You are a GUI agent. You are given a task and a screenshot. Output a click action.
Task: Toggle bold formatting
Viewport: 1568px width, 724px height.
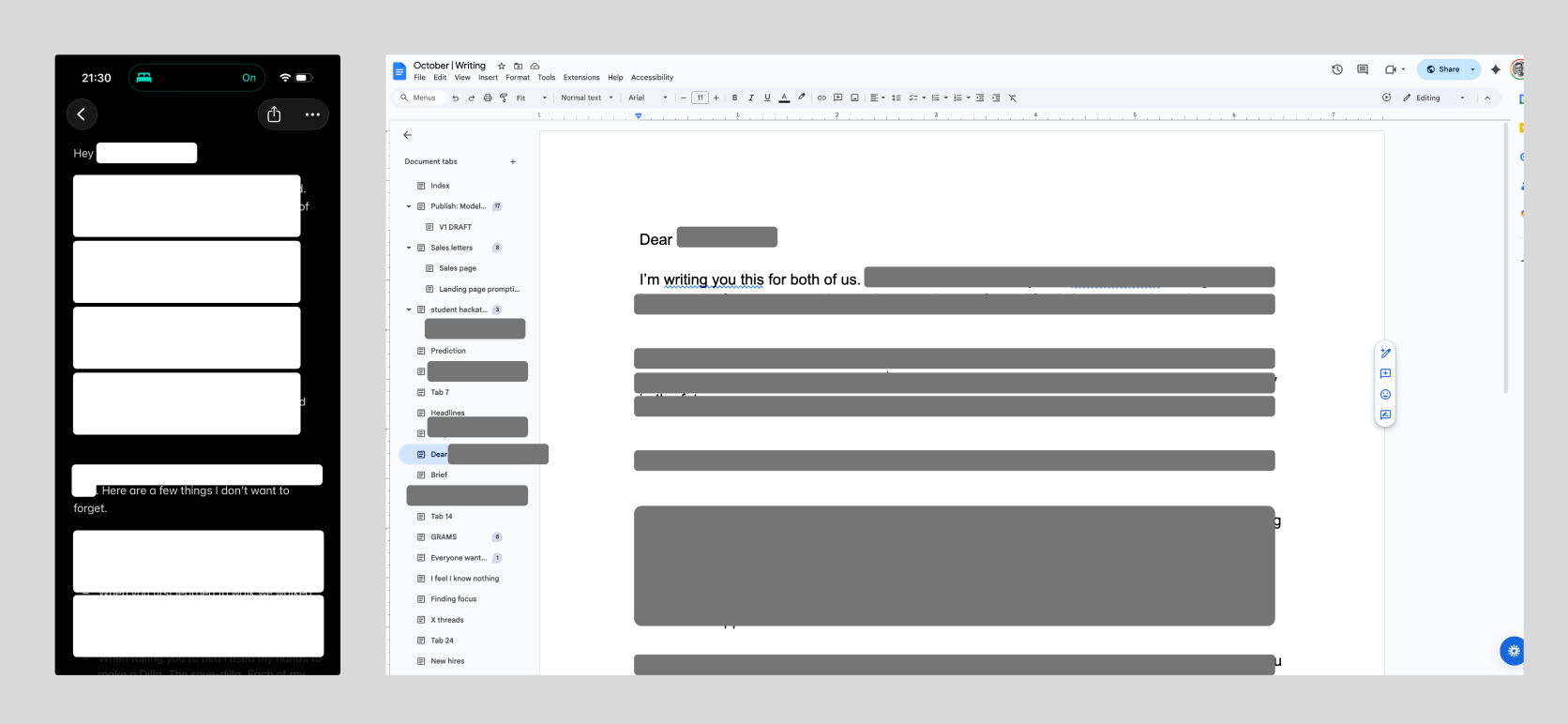(x=734, y=98)
